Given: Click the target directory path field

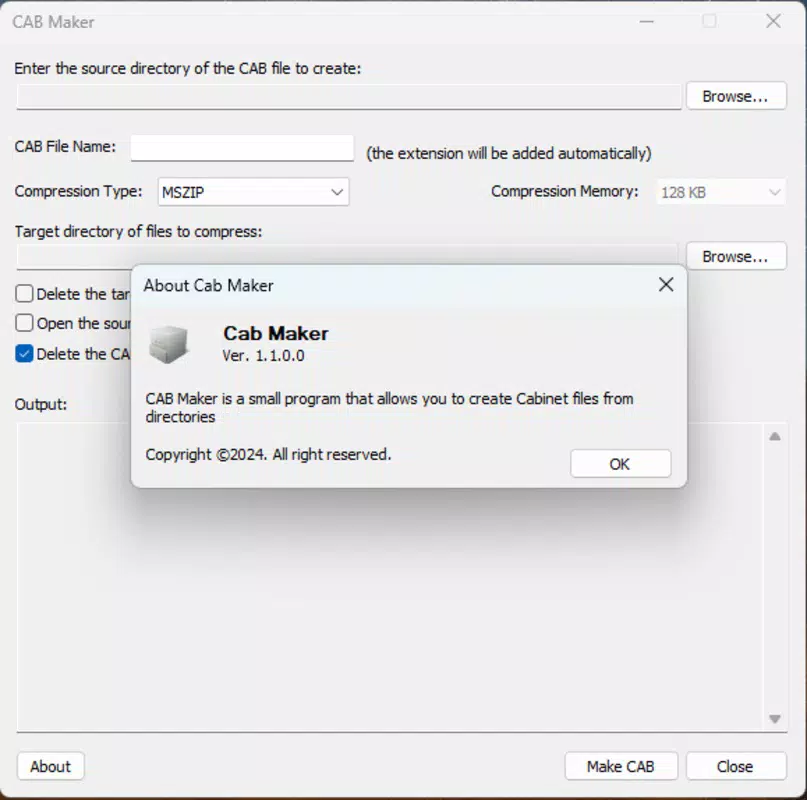Looking at the screenshot, I should [x=349, y=255].
